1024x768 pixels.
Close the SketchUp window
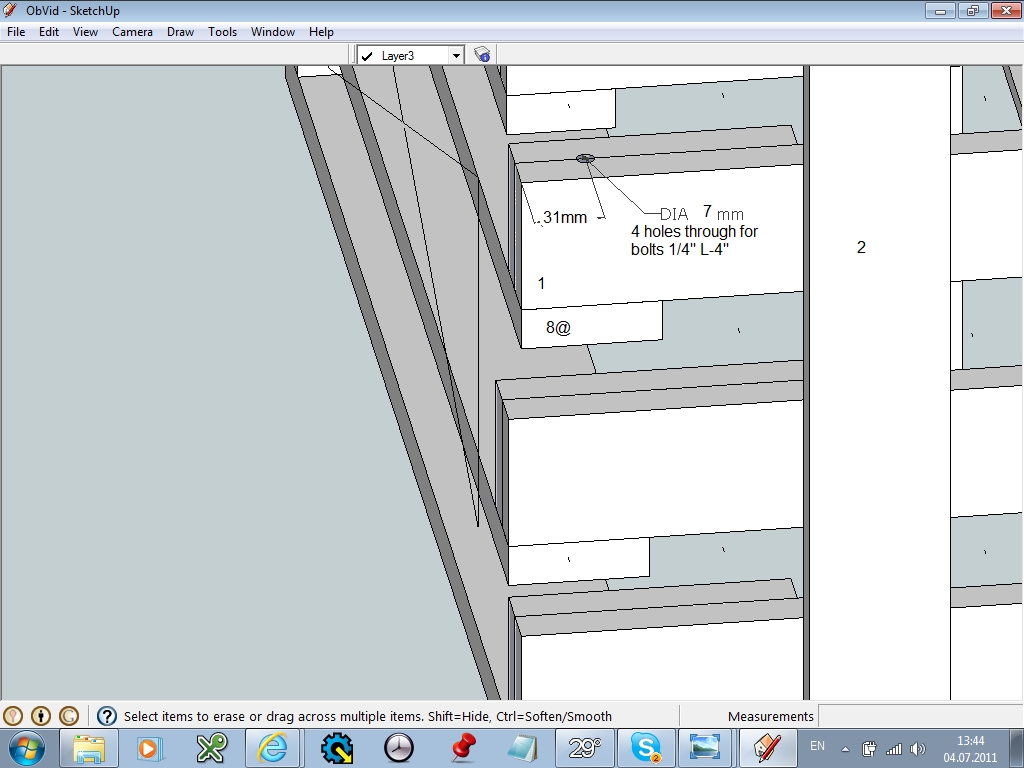[1006, 11]
